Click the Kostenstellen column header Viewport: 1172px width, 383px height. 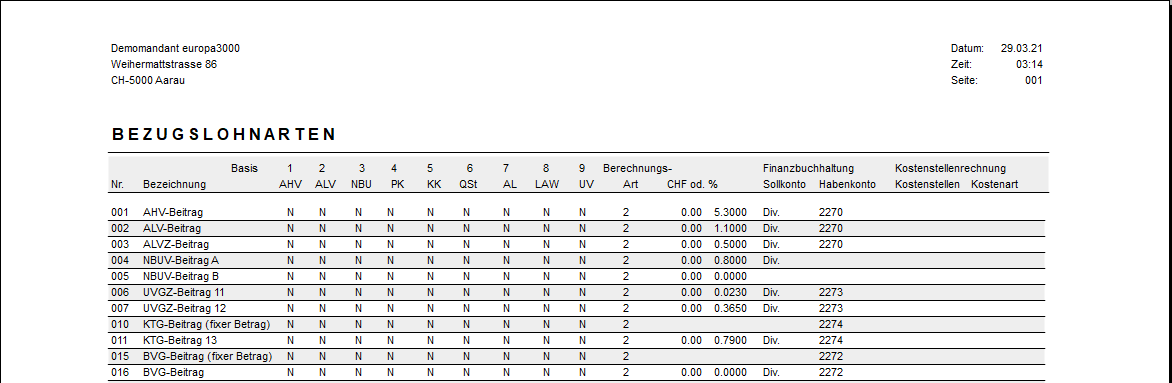click(927, 184)
